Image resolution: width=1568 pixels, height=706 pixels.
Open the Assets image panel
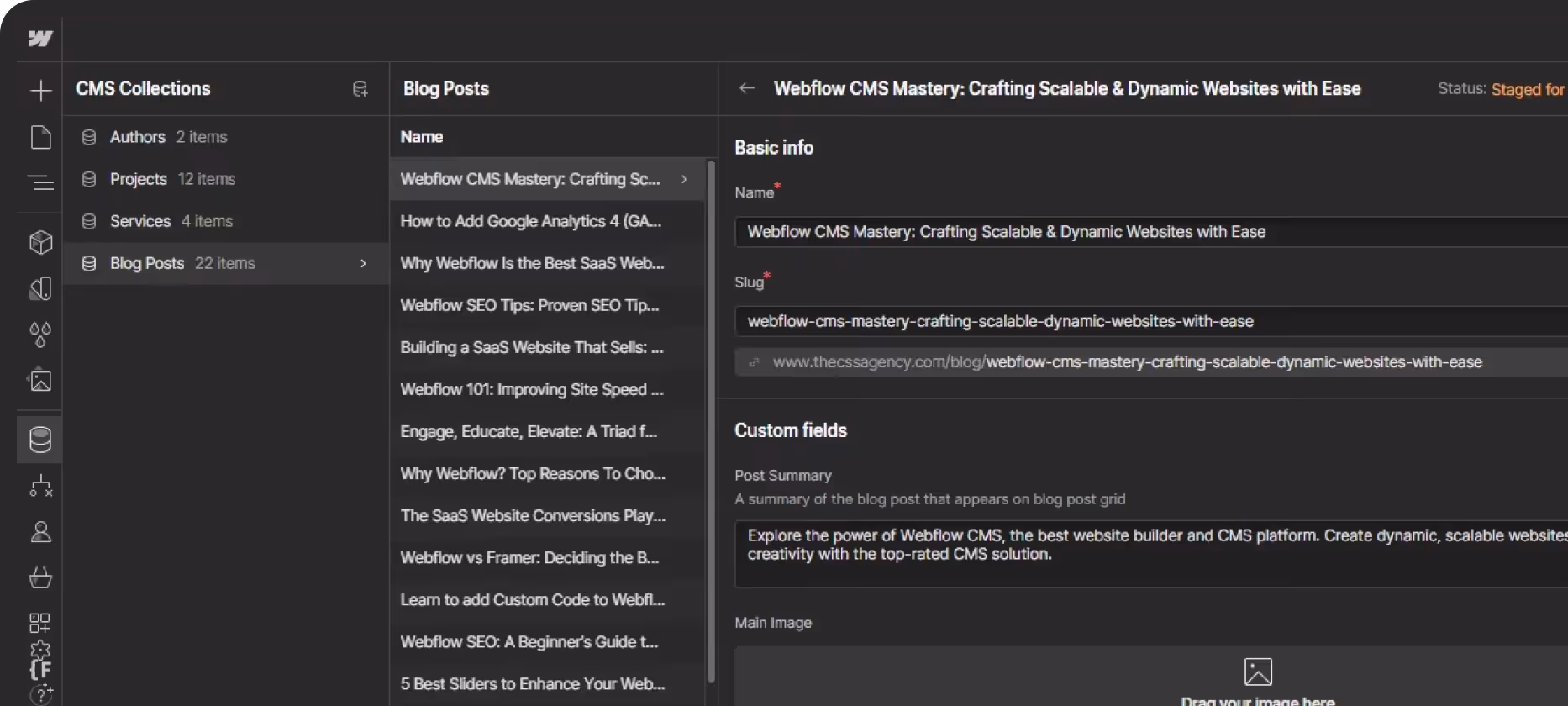(40, 381)
